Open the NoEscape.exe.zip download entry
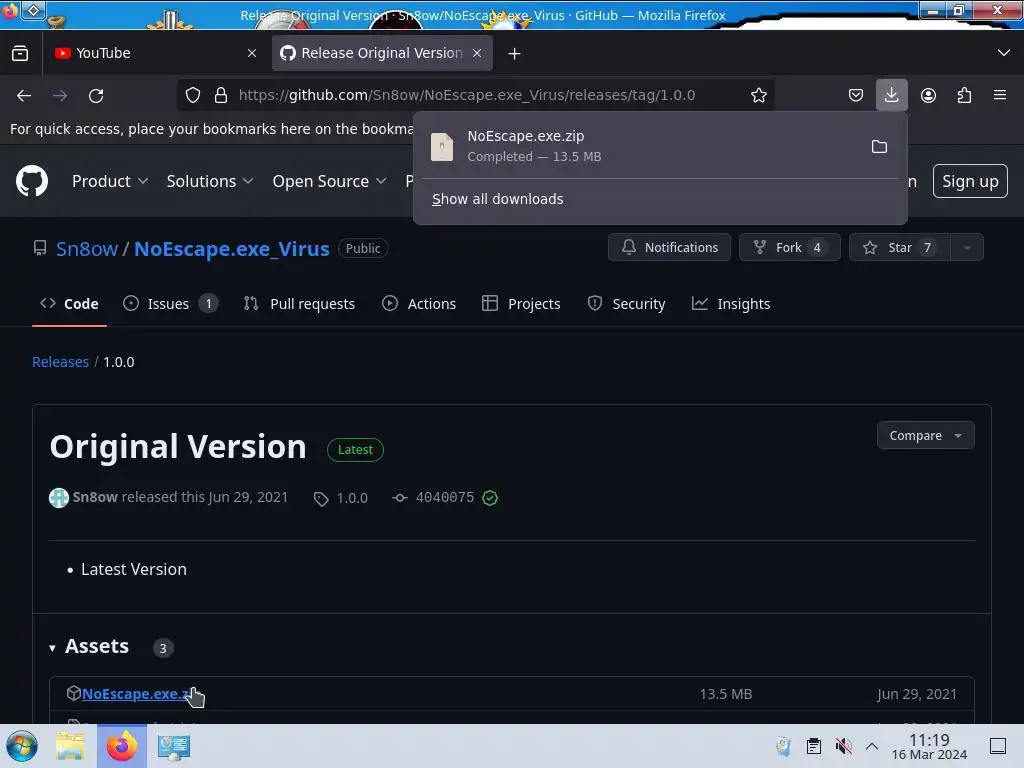Viewport: 1024px width, 768px height. pyautogui.click(x=640, y=146)
